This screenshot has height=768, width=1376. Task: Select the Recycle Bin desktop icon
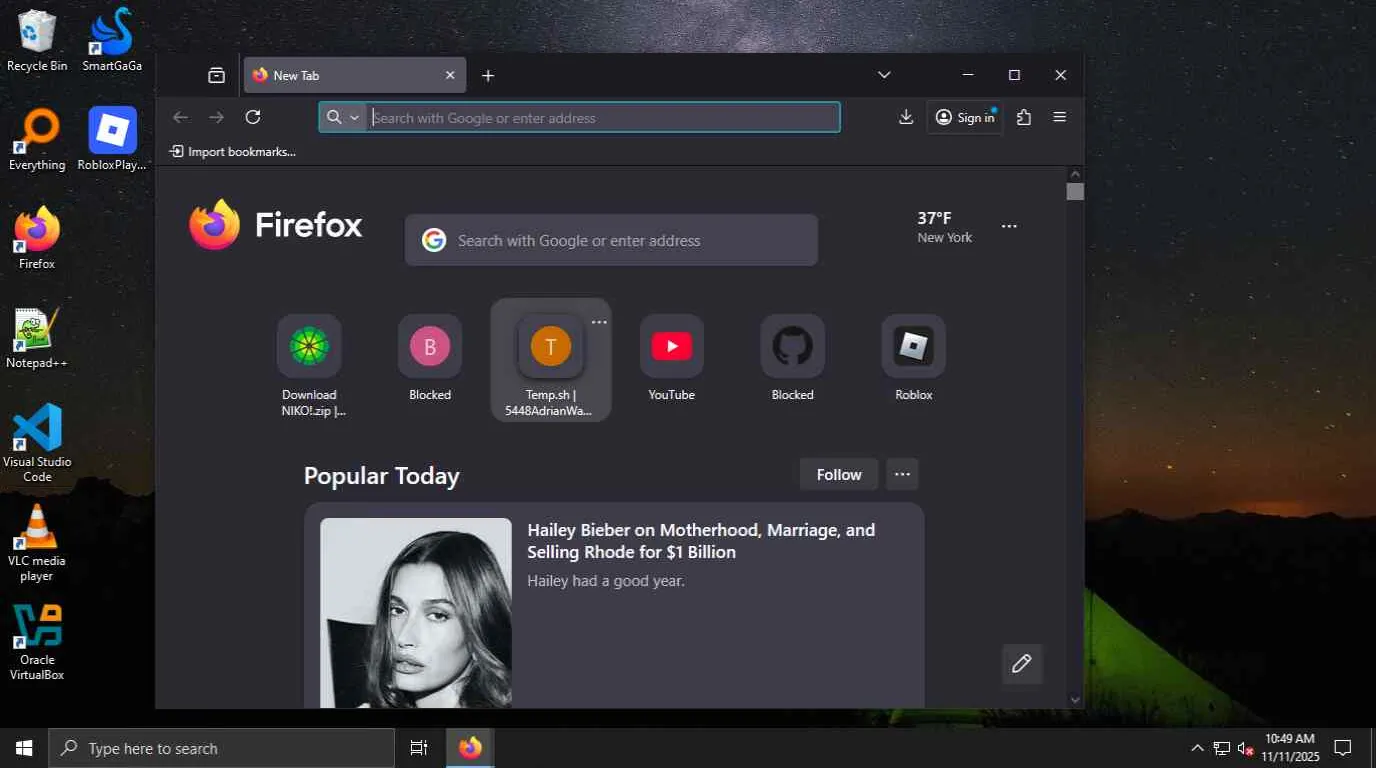click(37, 41)
